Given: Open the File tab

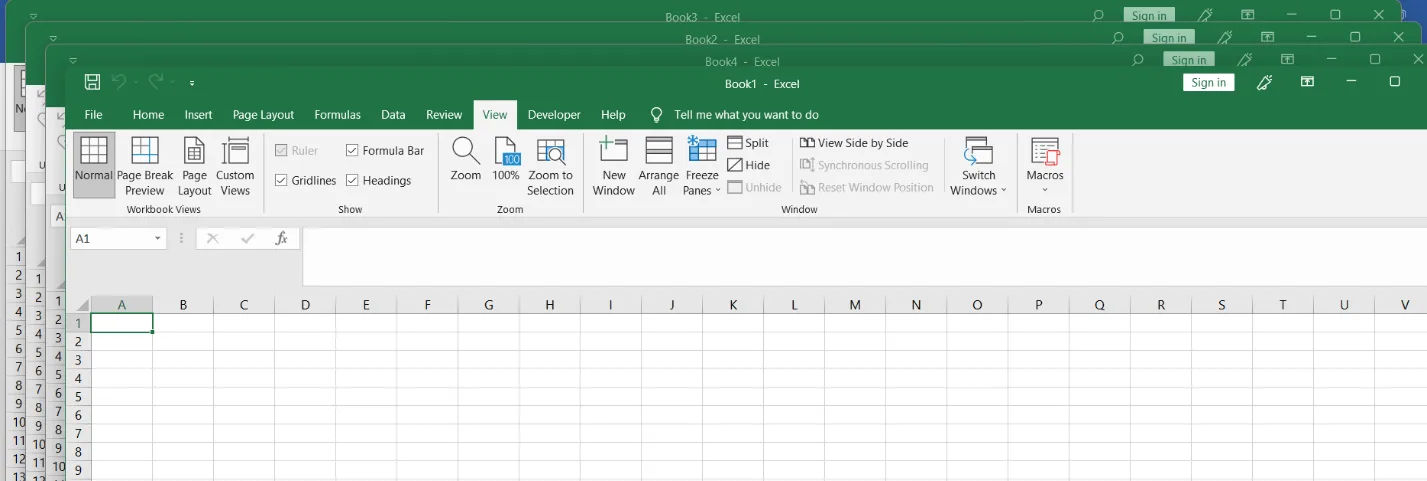Looking at the screenshot, I should (93, 115).
